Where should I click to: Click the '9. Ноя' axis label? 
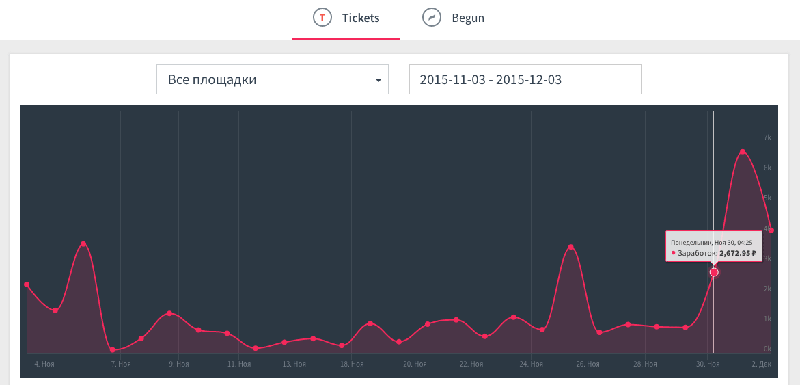[x=179, y=364]
